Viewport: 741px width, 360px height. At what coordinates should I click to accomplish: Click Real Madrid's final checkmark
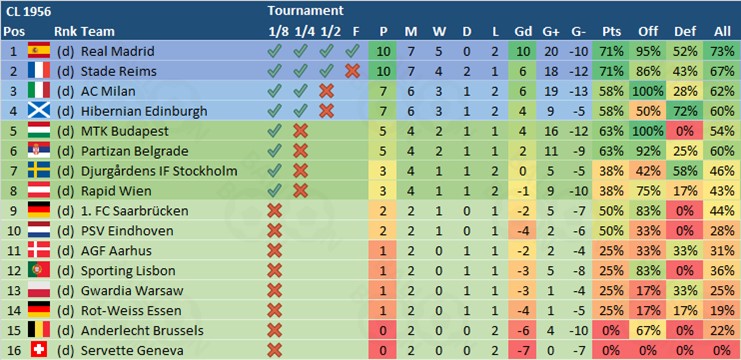tap(353, 51)
